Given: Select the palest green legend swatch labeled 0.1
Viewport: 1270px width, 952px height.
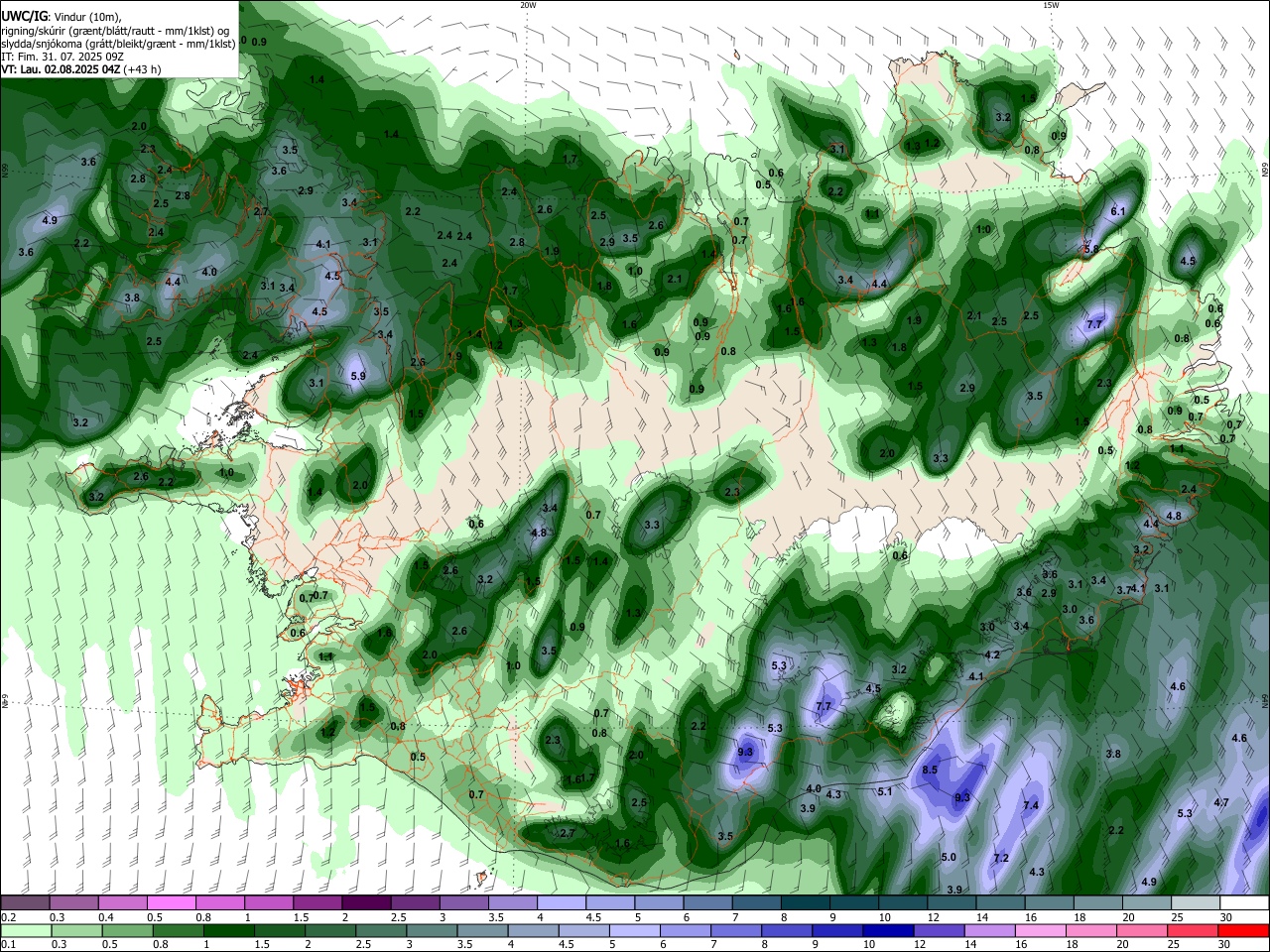Looking at the screenshot, I should click(25, 930).
